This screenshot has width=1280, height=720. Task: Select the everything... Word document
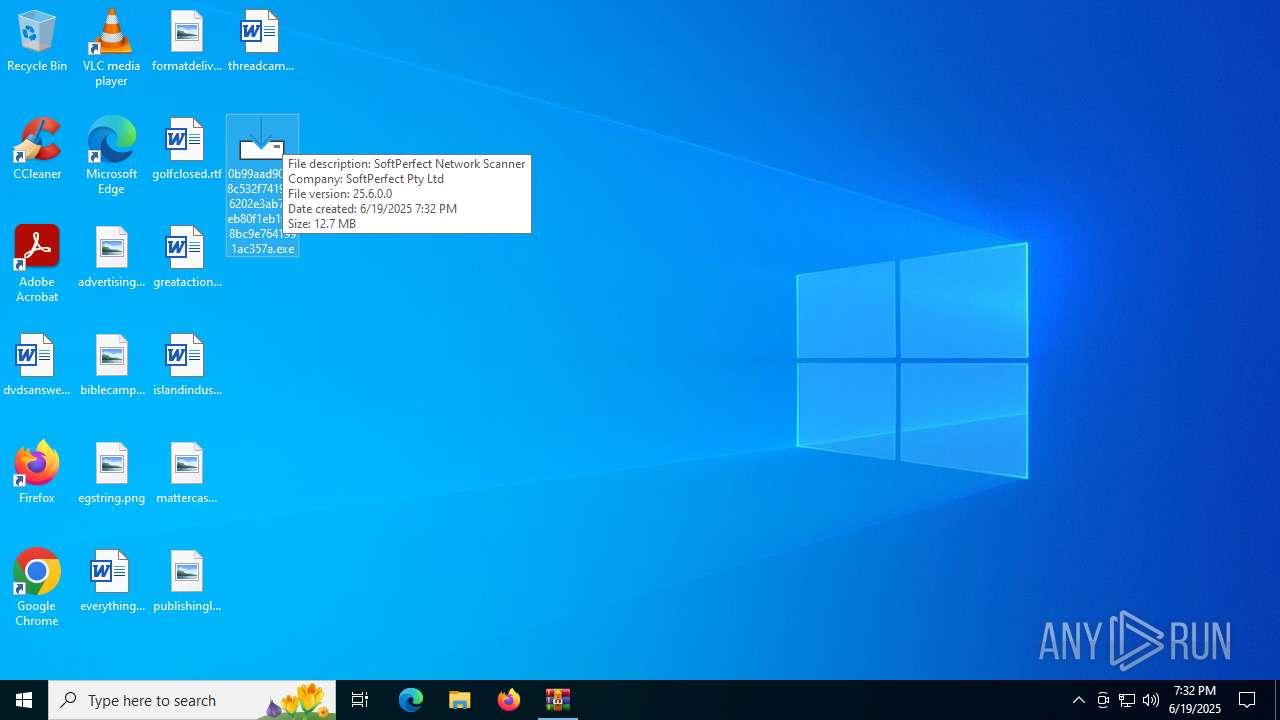(x=111, y=582)
